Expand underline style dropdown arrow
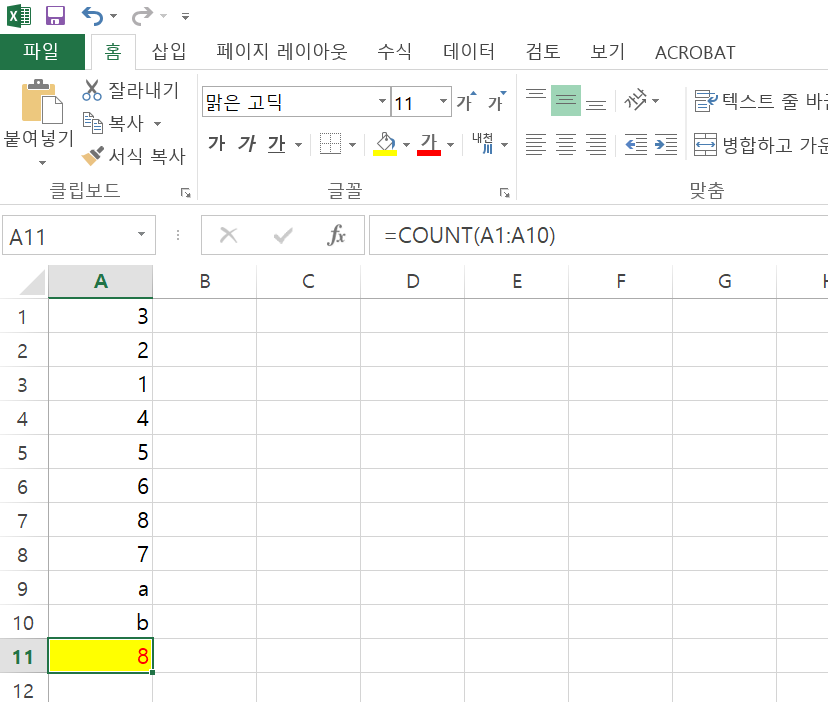Screen dimensions: 828x702 coord(298,145)
